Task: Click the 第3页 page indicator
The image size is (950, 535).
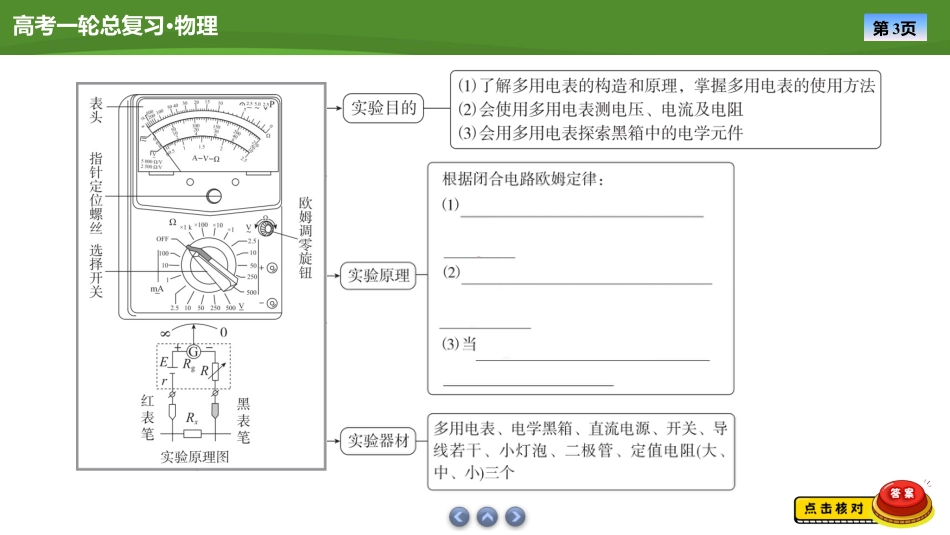Action: click(894, 28)
